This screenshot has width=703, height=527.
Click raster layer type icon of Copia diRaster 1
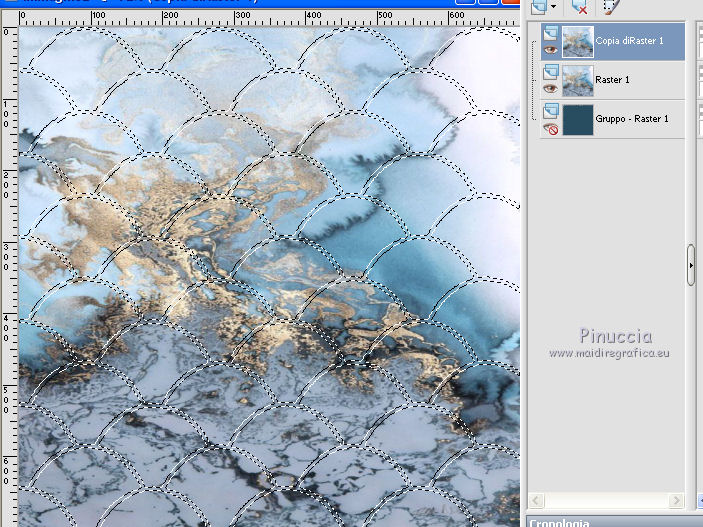(x=551, y=33)
